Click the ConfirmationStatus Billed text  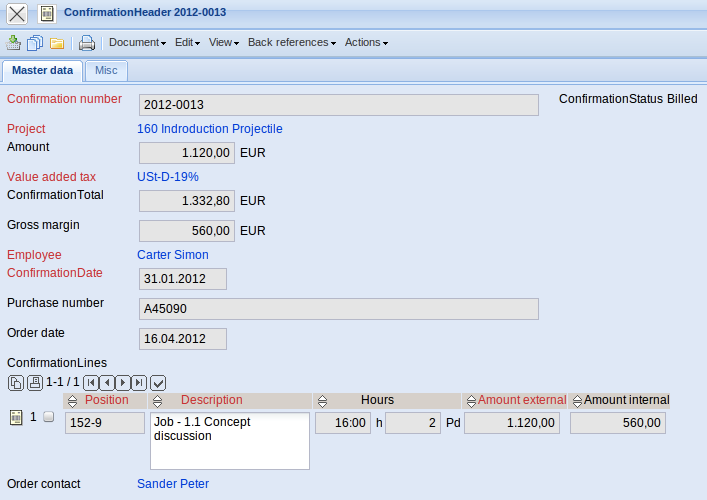coord(628,99)
